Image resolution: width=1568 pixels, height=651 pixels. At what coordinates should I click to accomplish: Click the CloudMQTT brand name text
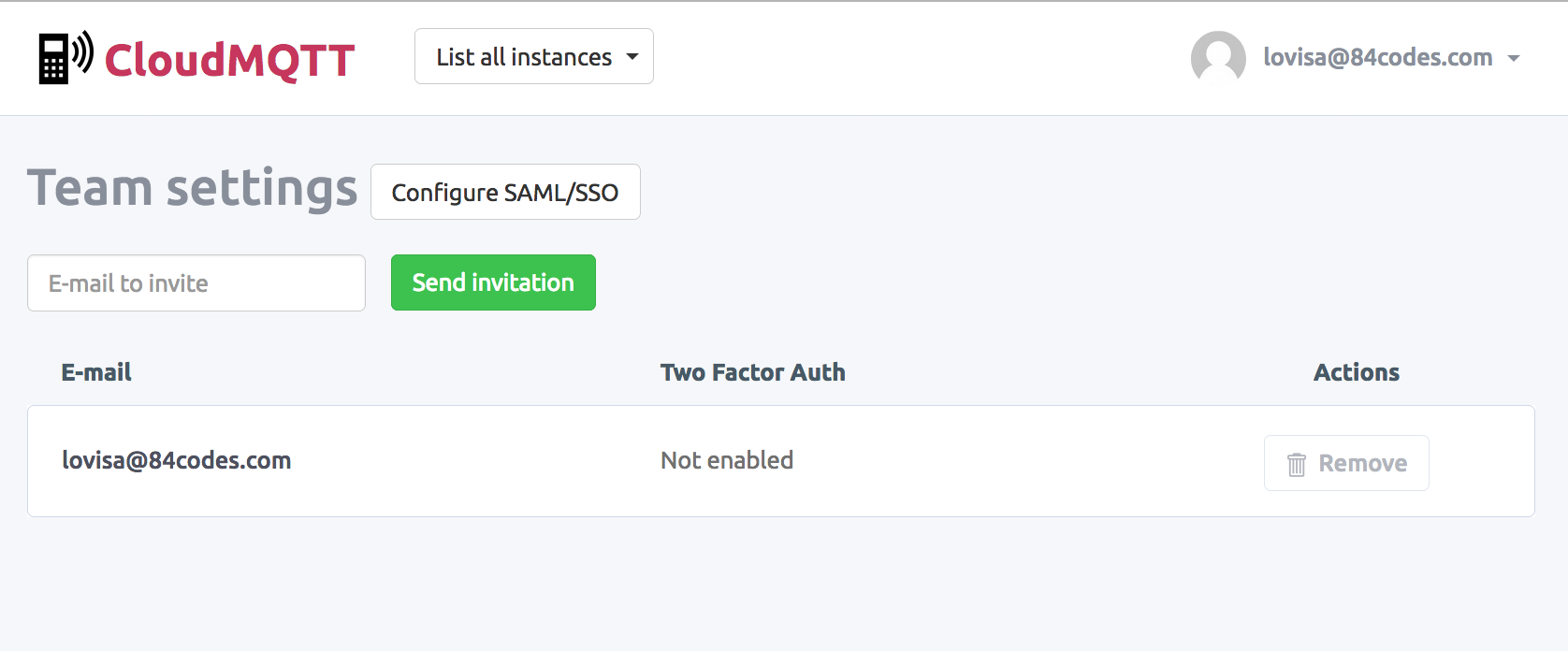click(229, 61)
